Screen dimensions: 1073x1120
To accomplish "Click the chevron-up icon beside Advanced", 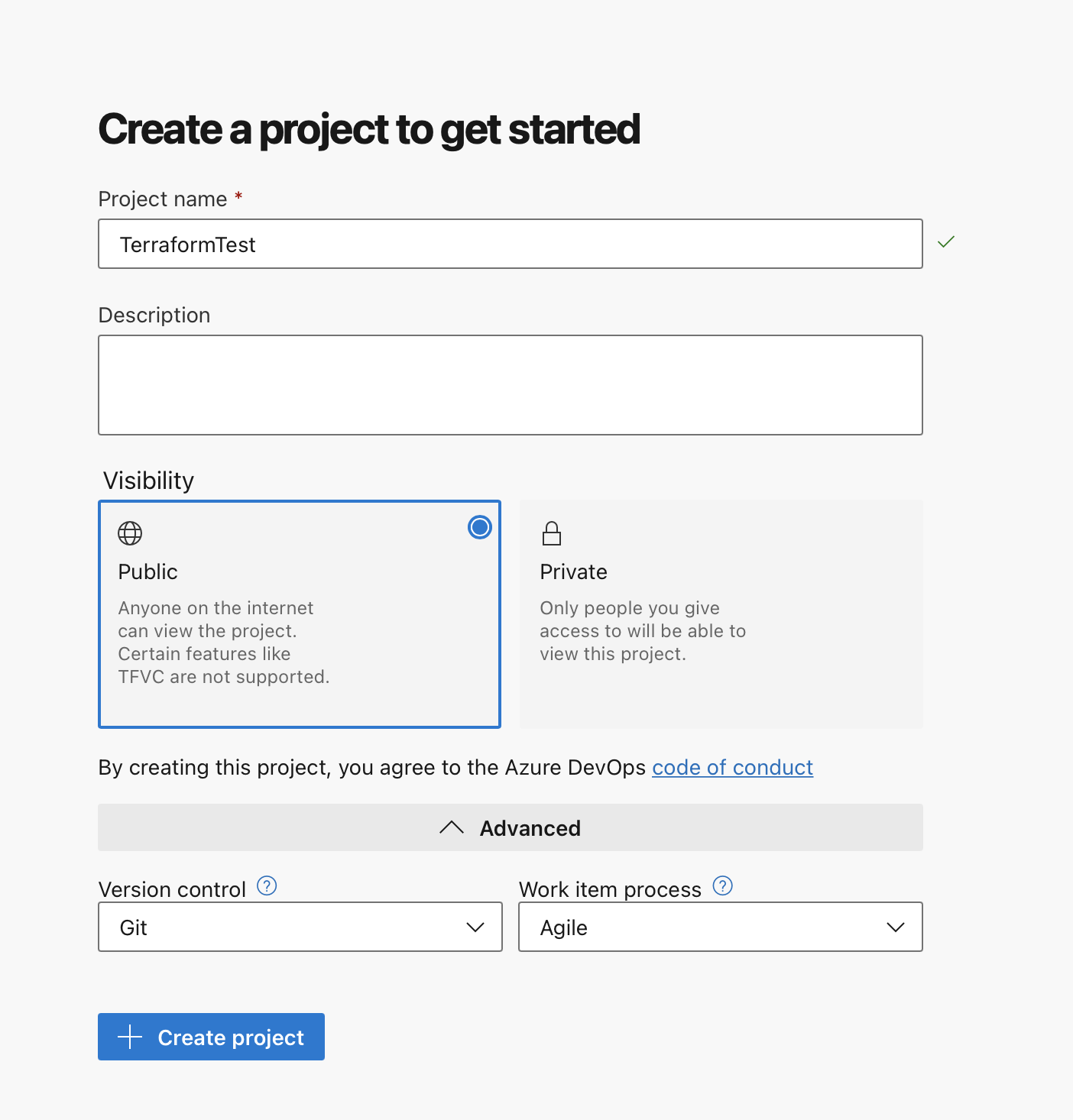I will (x=452, y=827).
